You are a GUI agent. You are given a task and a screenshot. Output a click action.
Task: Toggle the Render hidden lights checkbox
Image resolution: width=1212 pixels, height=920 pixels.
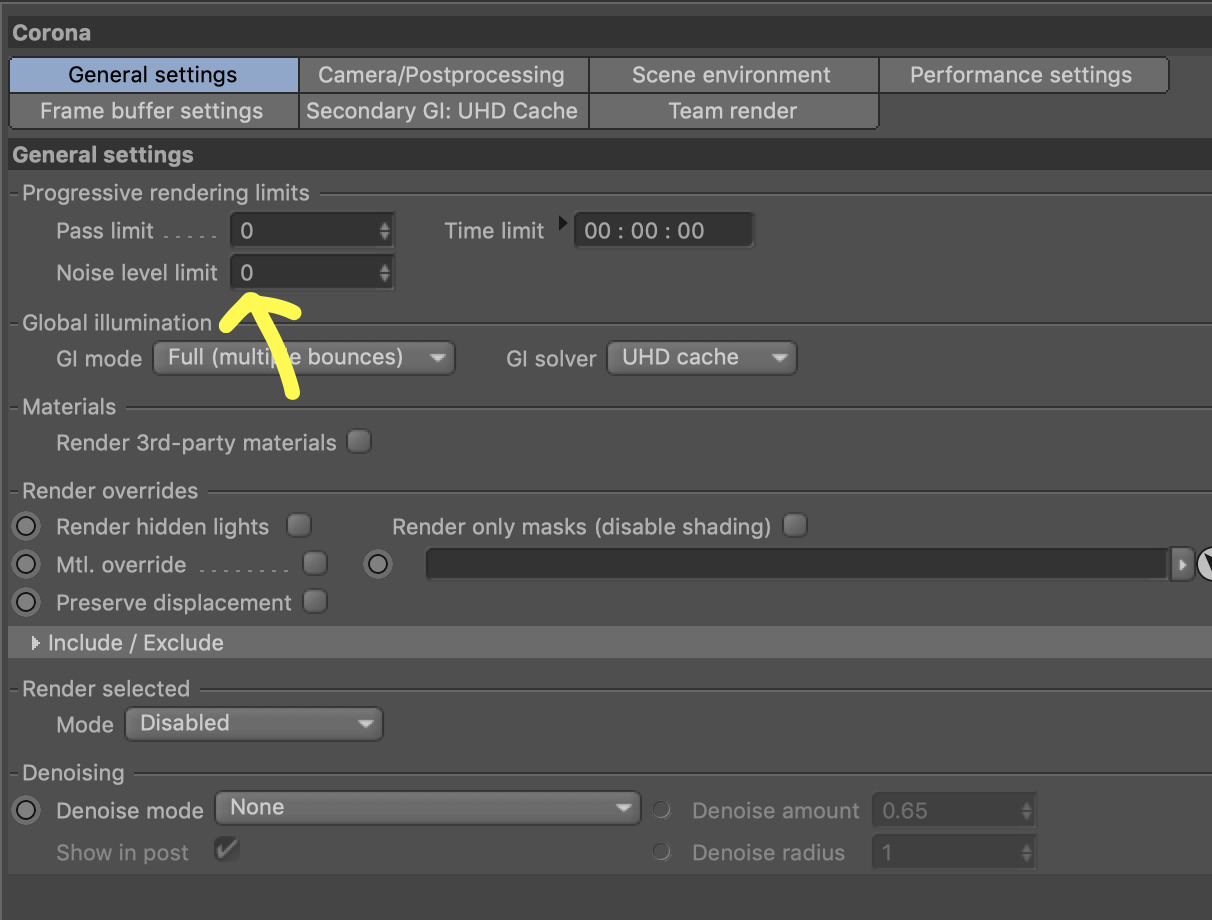tap(299, 525)
